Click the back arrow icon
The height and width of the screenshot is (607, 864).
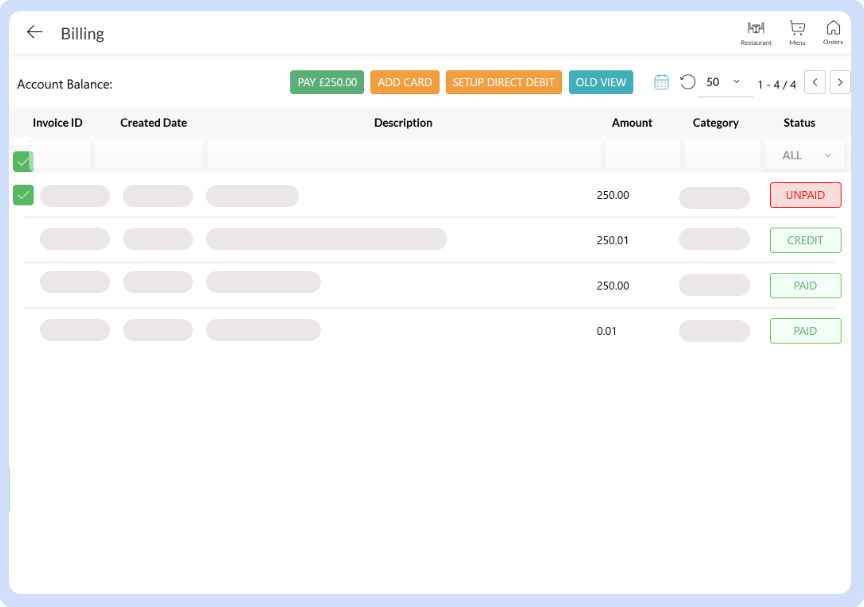pos(35,32)
